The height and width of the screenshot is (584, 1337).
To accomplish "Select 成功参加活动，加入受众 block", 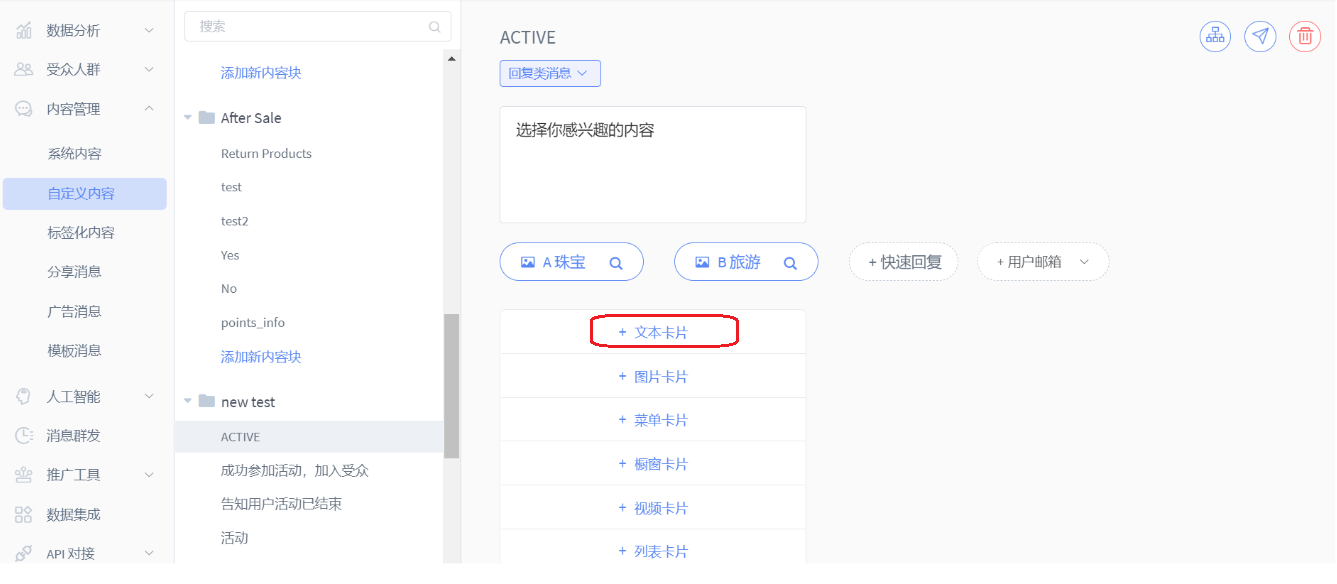I will pyautogui.click(x=295, y=471).
